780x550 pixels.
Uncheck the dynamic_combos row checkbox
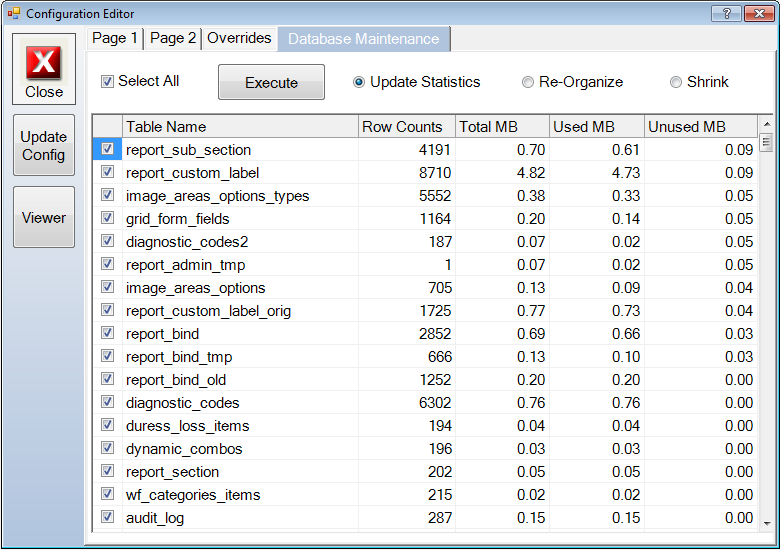pos(107,448)
